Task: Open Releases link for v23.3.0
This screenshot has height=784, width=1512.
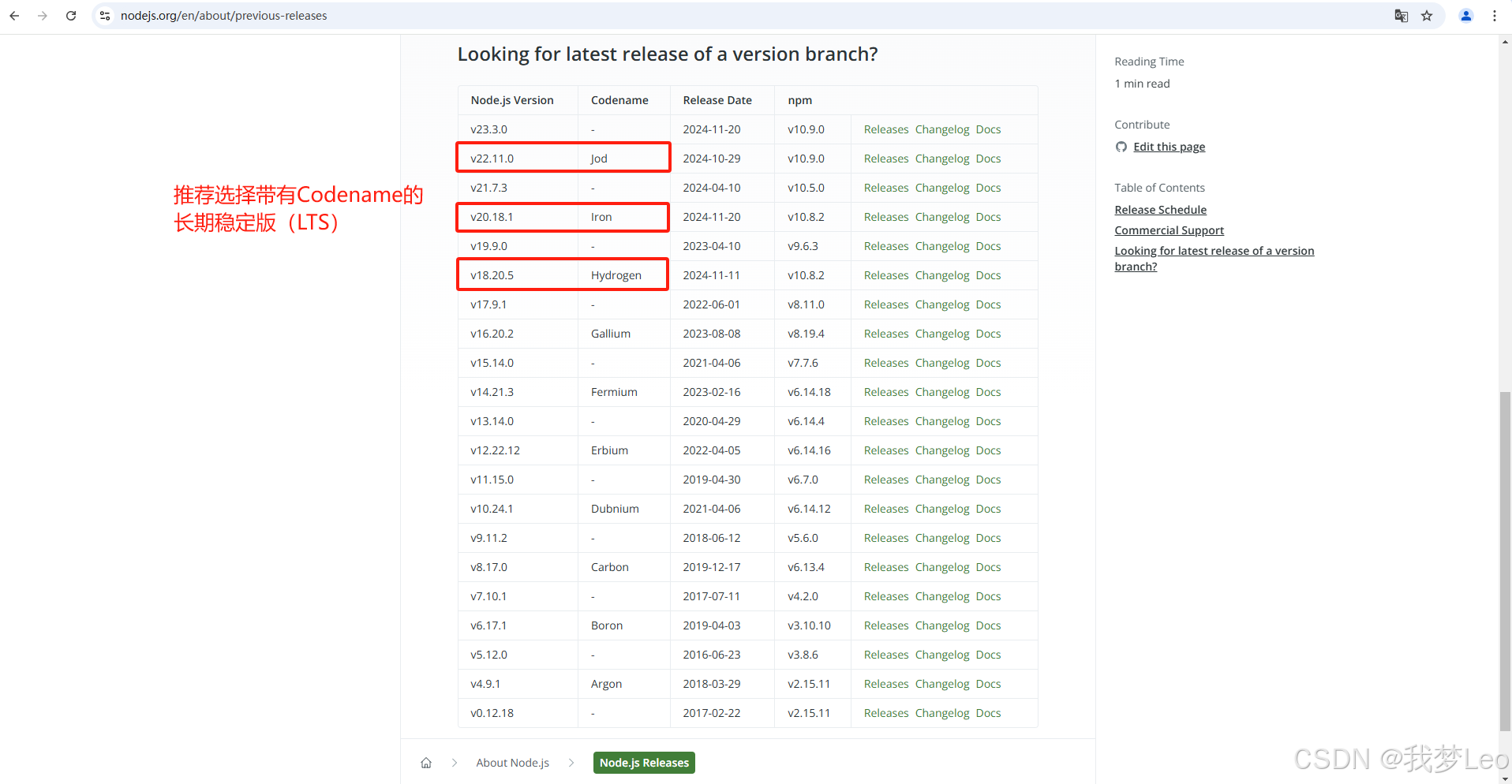Action: (x=886, y=129)
